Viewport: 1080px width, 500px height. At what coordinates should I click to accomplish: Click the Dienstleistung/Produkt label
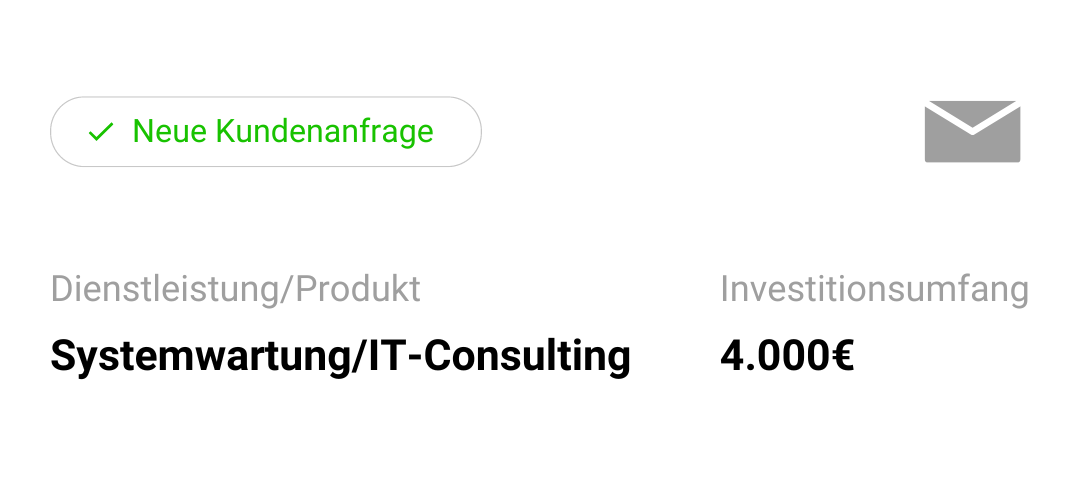236,289
